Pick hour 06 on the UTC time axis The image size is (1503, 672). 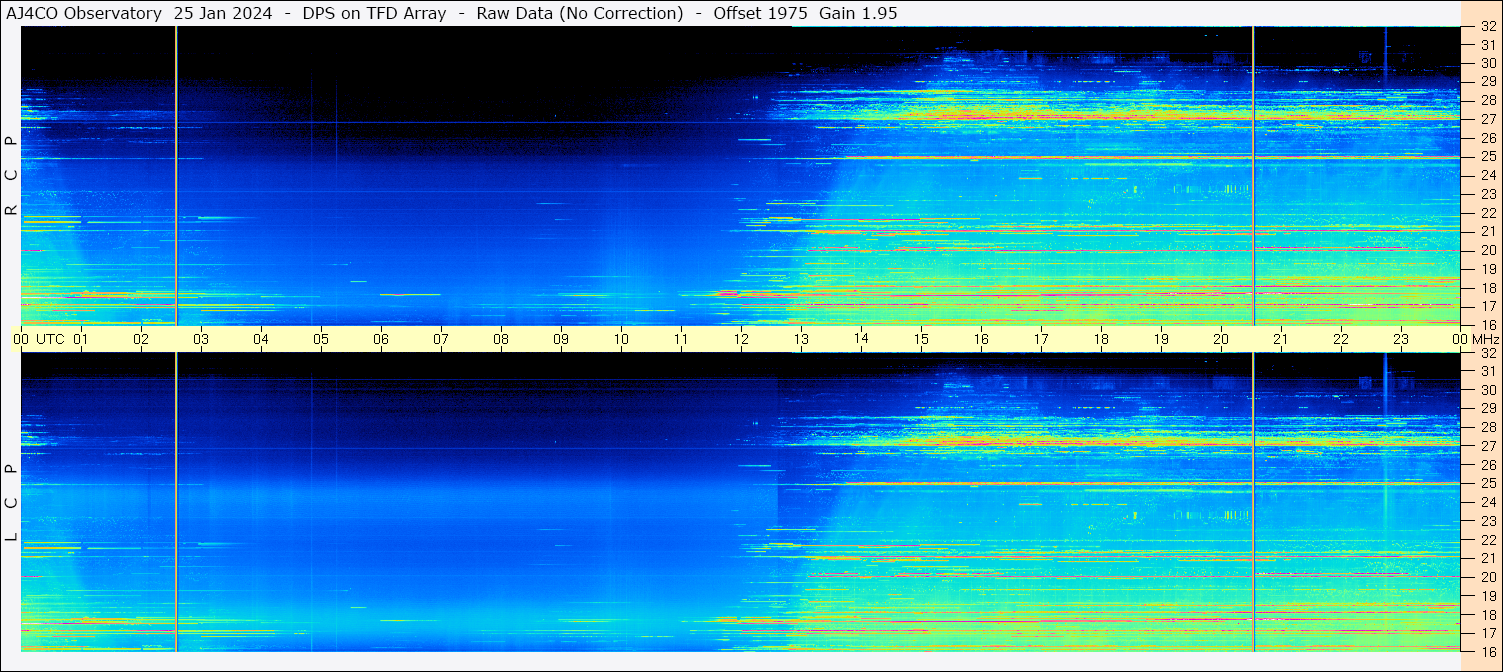380,339
